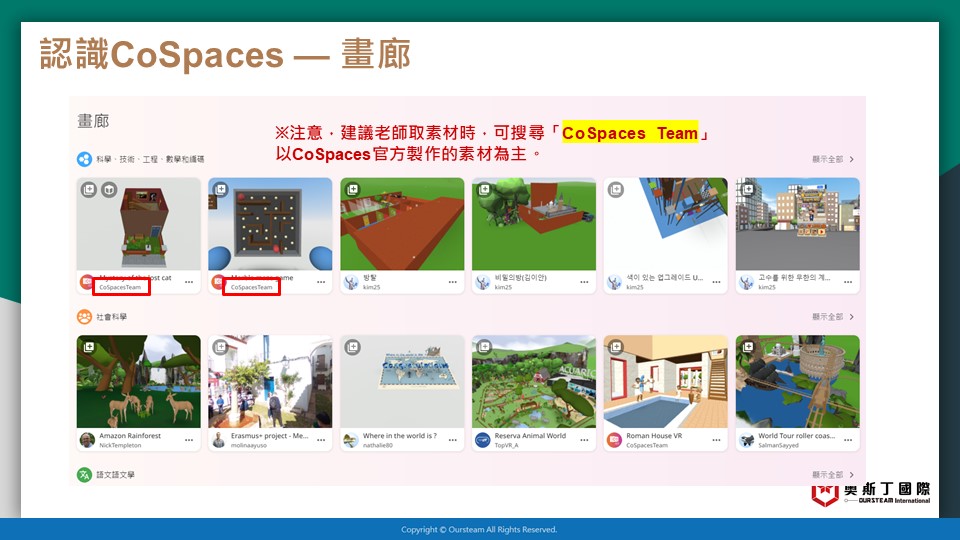Click the 科學、技術、工程、數學和編碼 category label
The height and width of the screenshot is (540, 960).
pyautogui.click(x=150, y=159)
